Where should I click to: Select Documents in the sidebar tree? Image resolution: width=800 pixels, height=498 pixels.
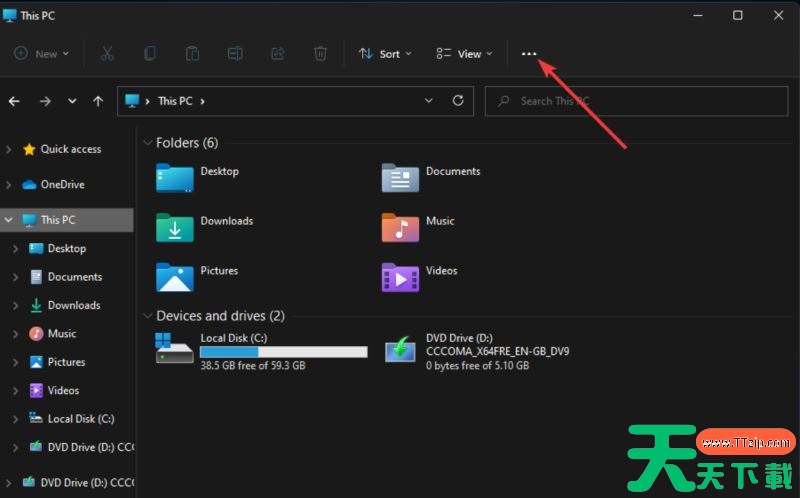point(74,277)
